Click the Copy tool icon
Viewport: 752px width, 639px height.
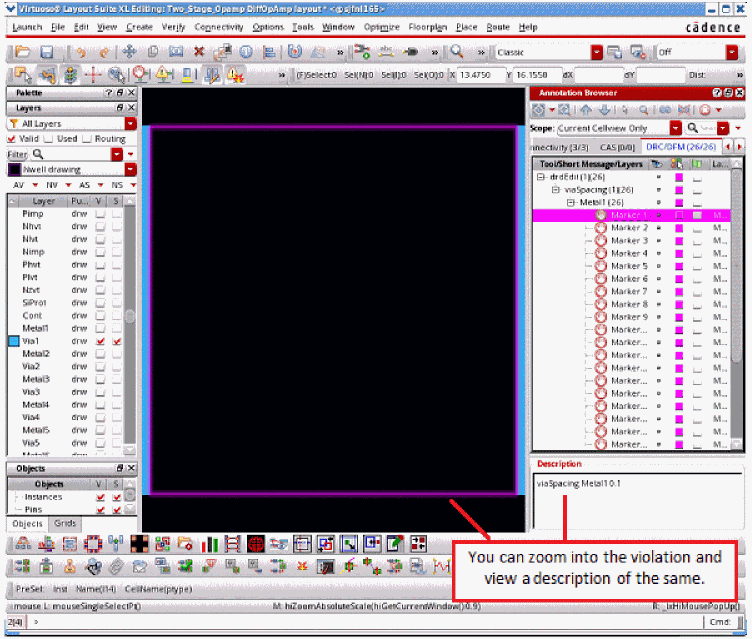pos(153,51)
